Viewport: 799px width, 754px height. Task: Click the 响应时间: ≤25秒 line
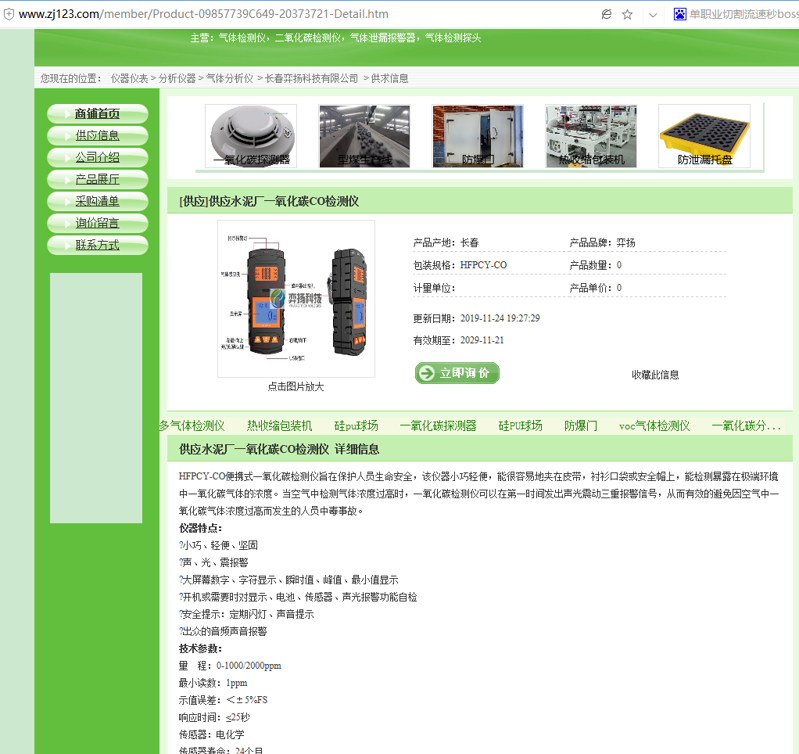pos(214,717)
